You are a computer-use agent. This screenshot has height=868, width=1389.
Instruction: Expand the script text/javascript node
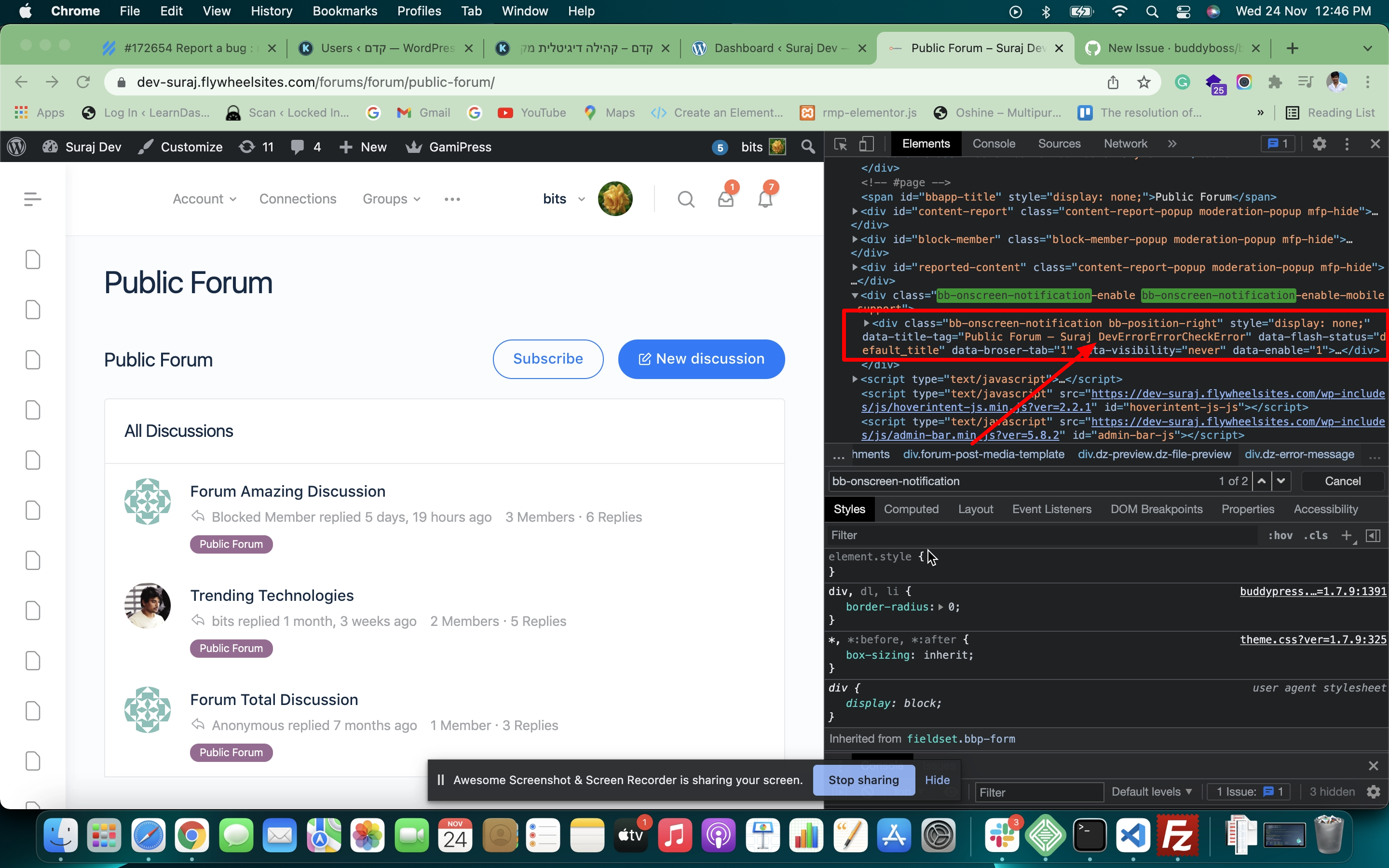[x=855, y=380]
